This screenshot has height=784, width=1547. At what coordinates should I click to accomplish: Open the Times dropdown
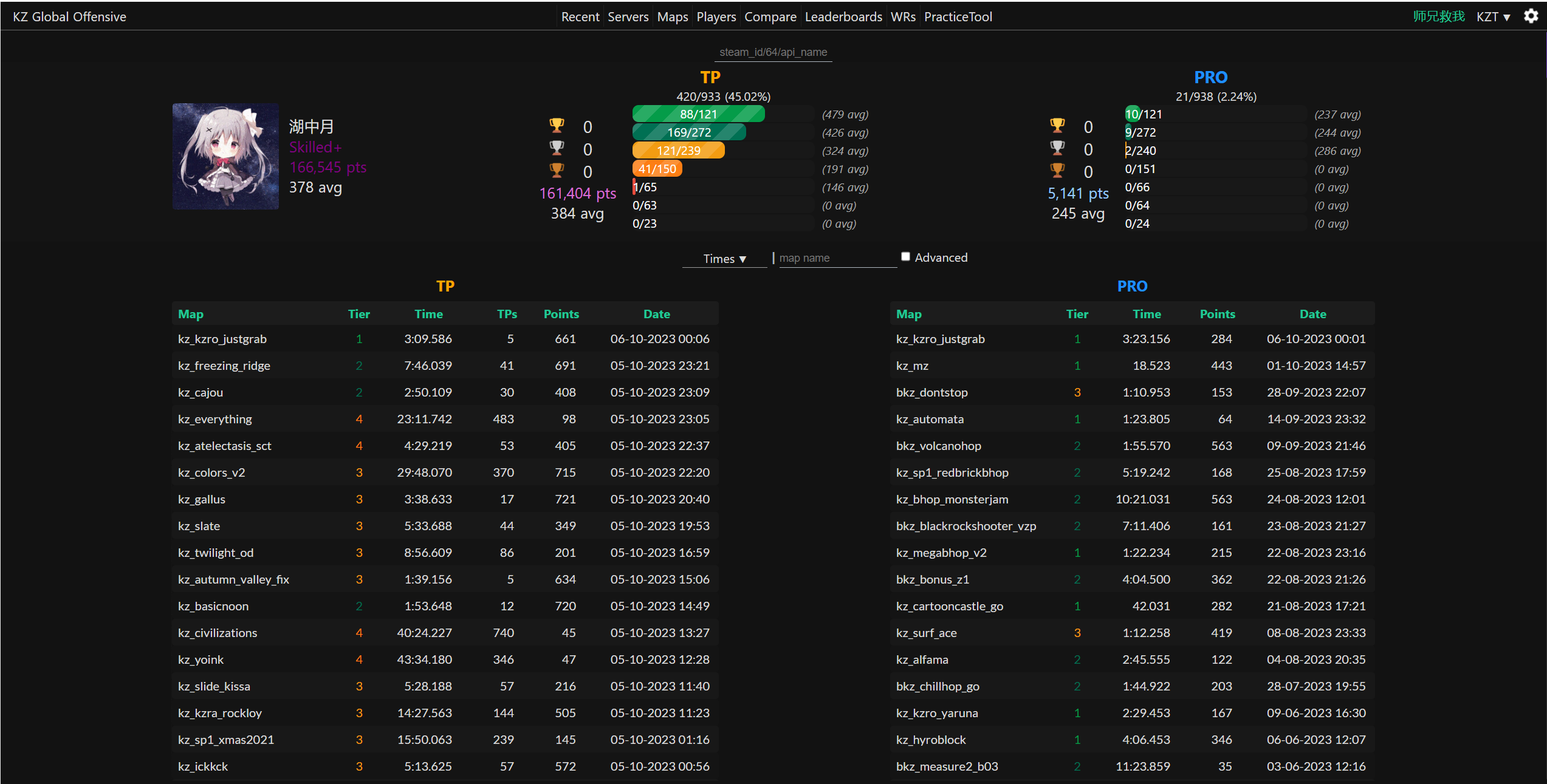pos(724,259)
